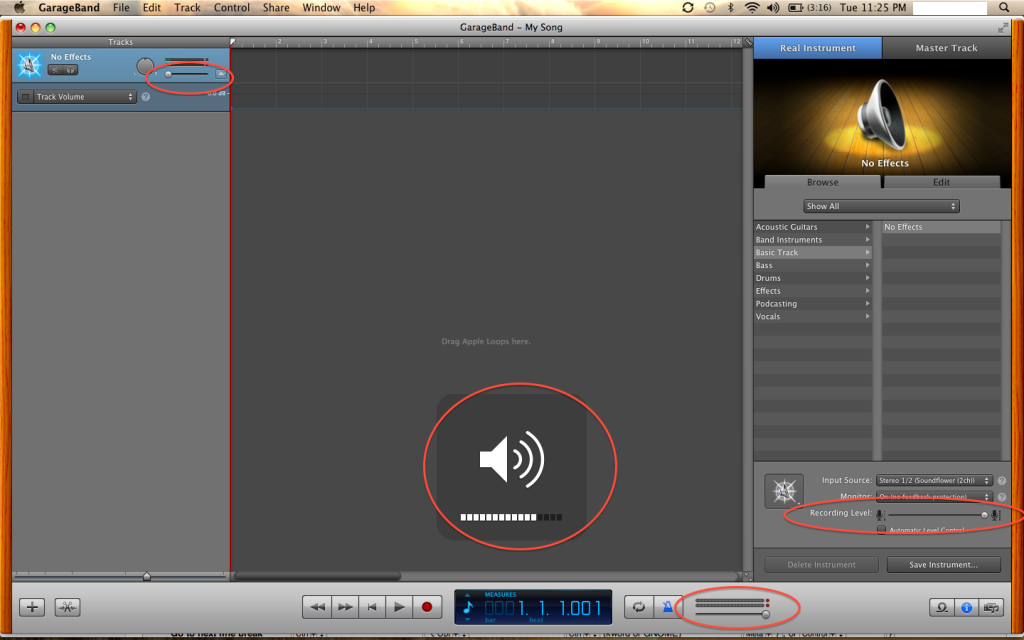Solo the No Effects track with headphones icon
The image size is (1024, 640).
[71, 70]
